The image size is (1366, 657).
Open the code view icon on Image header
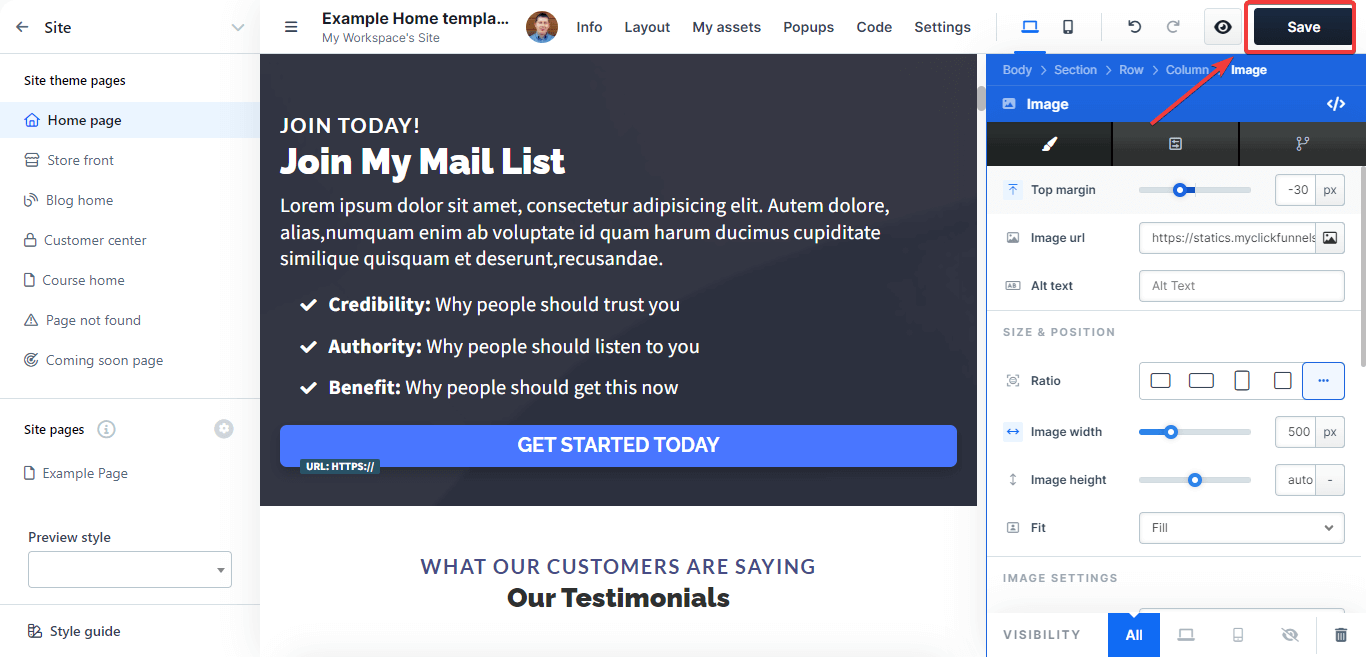1336,103
